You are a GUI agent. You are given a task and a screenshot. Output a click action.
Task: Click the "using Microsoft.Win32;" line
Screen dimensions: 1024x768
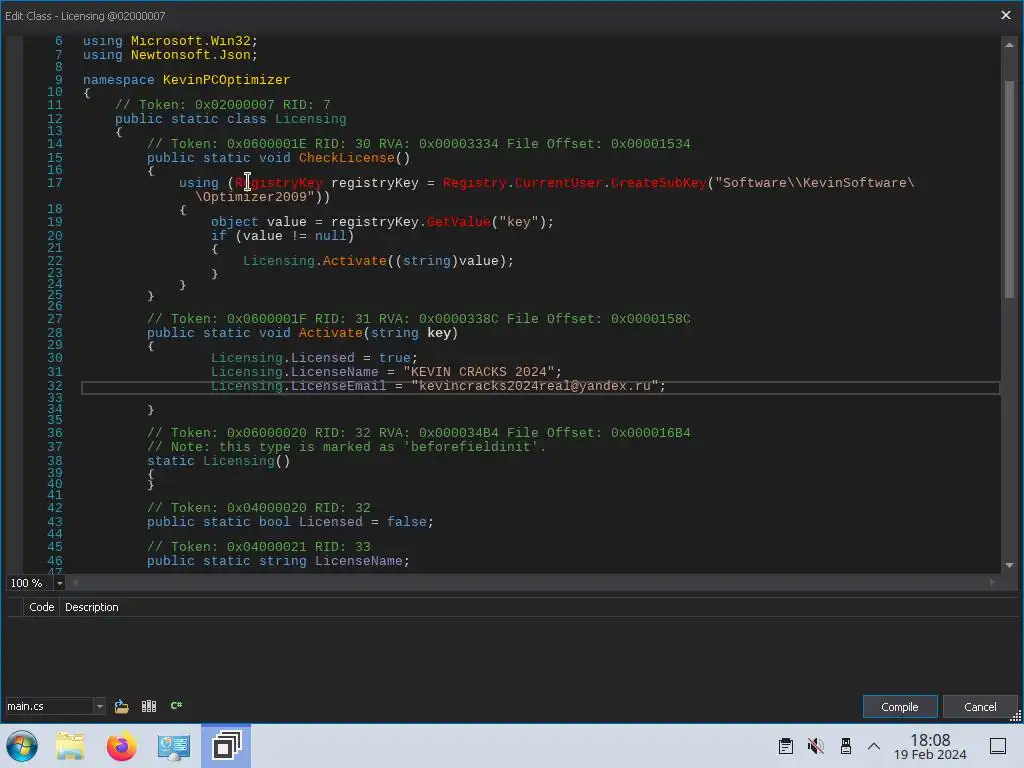pos(170,40)
